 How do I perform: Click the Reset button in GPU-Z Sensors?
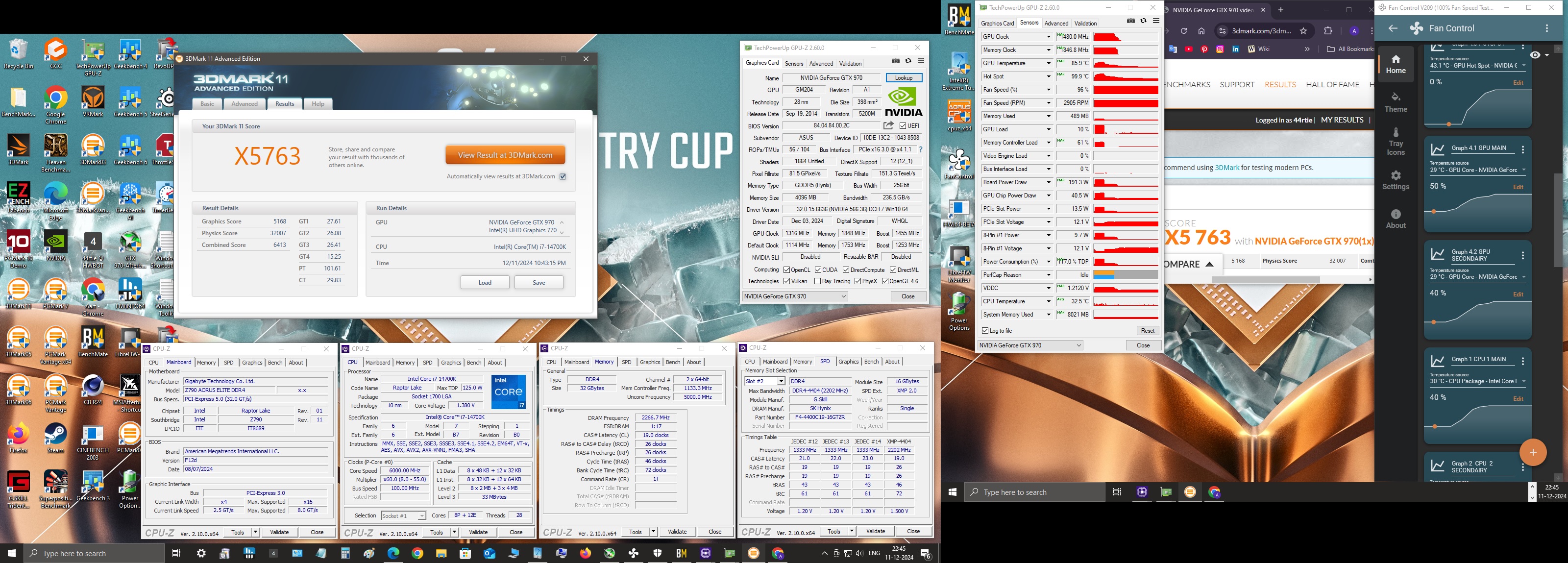1148,330
